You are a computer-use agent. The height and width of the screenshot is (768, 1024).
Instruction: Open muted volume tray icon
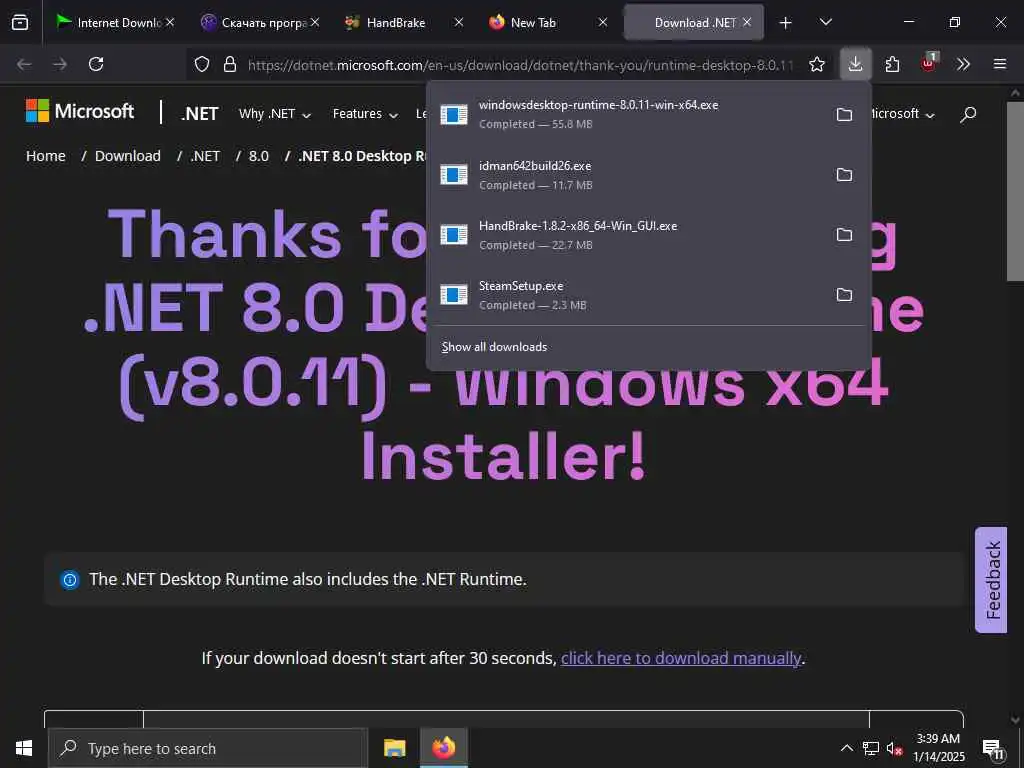(895, 748)
